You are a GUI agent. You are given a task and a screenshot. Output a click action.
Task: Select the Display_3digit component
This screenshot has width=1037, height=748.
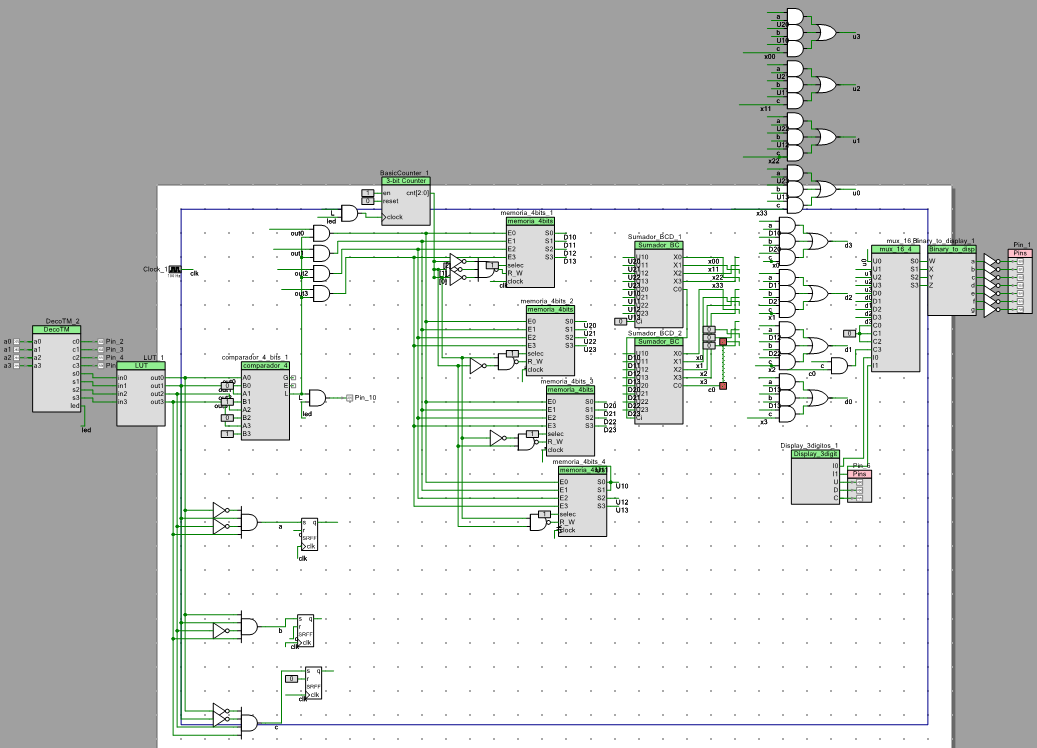click(x=815, y=480)
